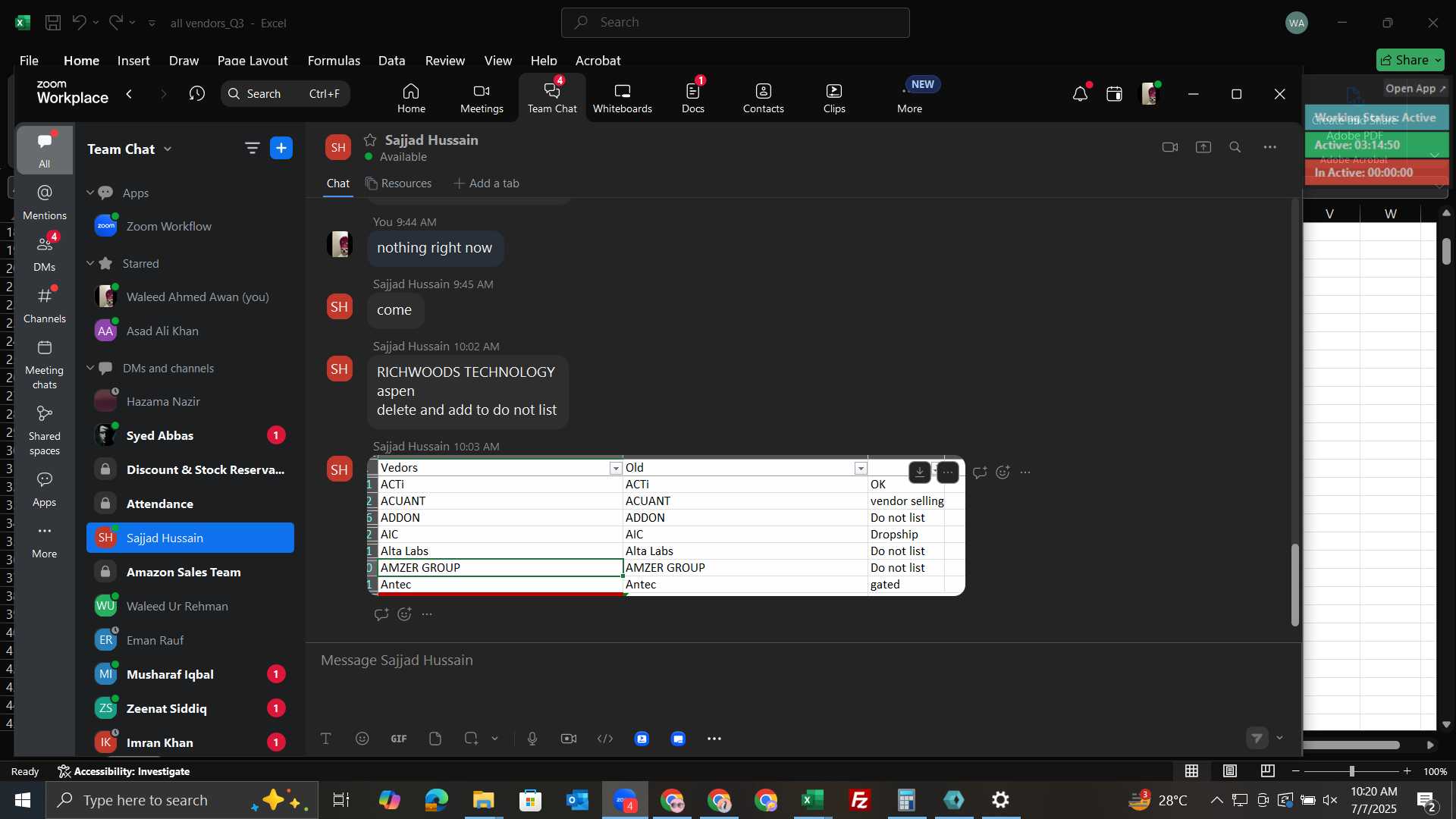Open screenshot capture dropdown arrow

(494, 739)
